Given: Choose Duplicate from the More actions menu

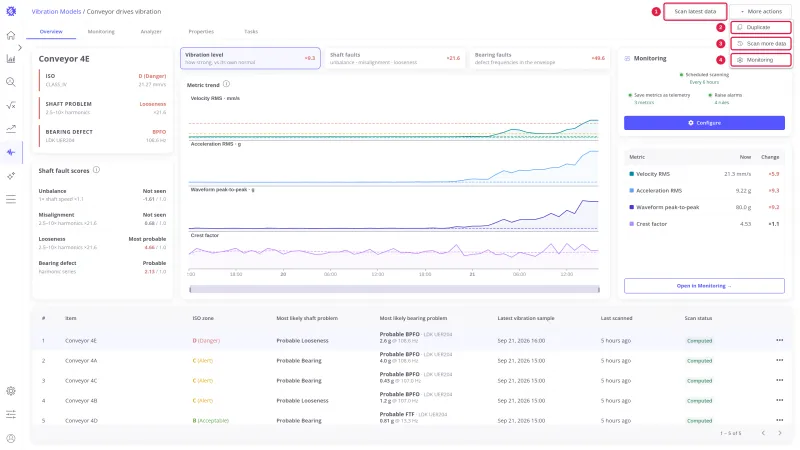Looking at the screenshot, I should 761,27.
